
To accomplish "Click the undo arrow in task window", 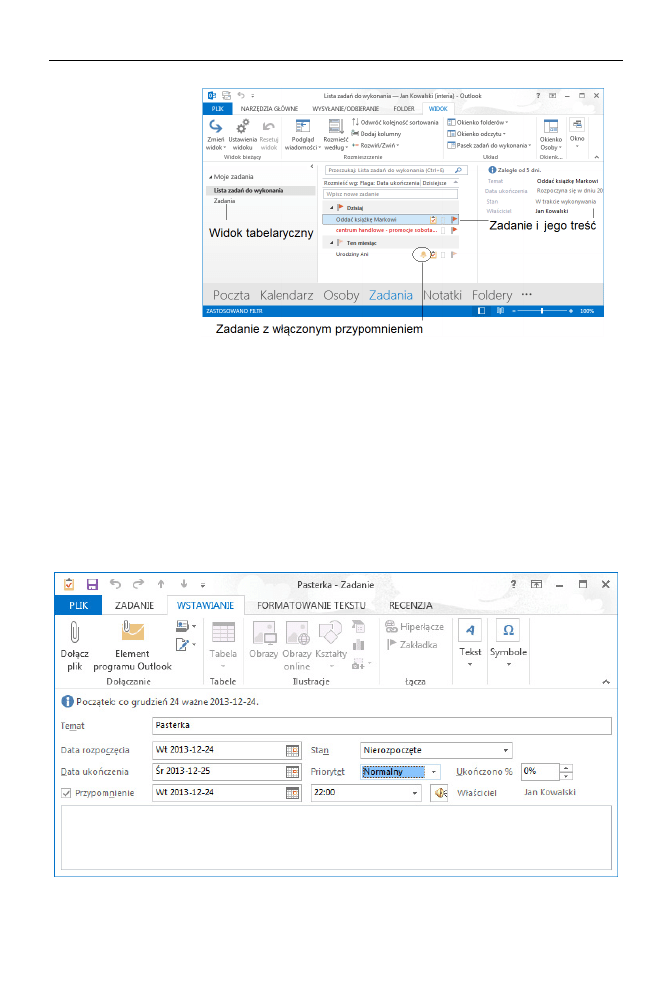I will click(115, 584).
